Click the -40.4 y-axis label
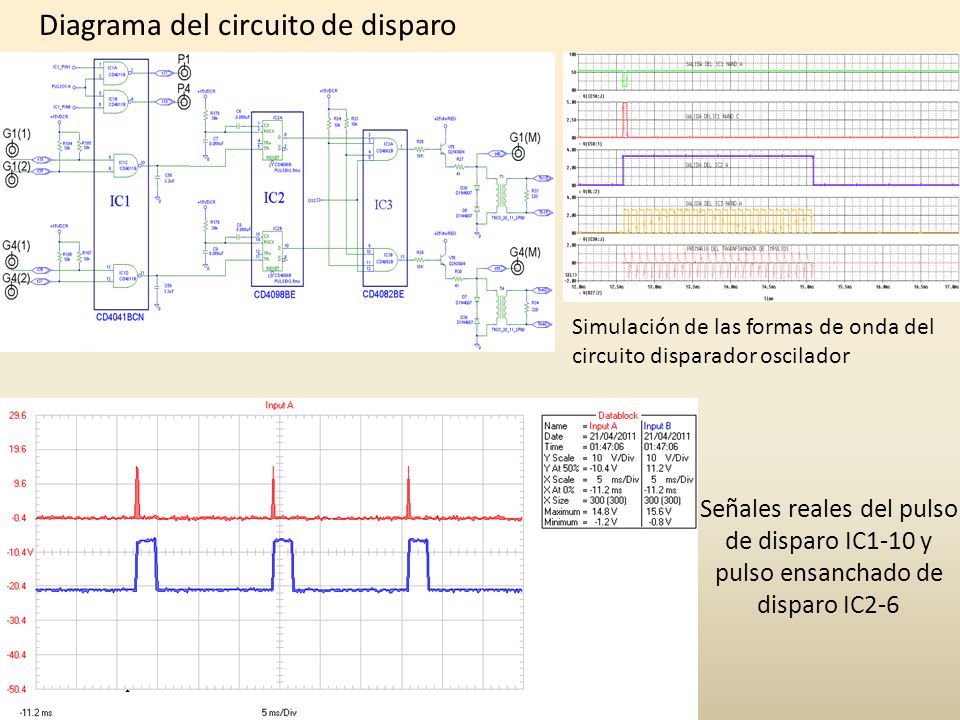960x720 pixels. (17, 655)
